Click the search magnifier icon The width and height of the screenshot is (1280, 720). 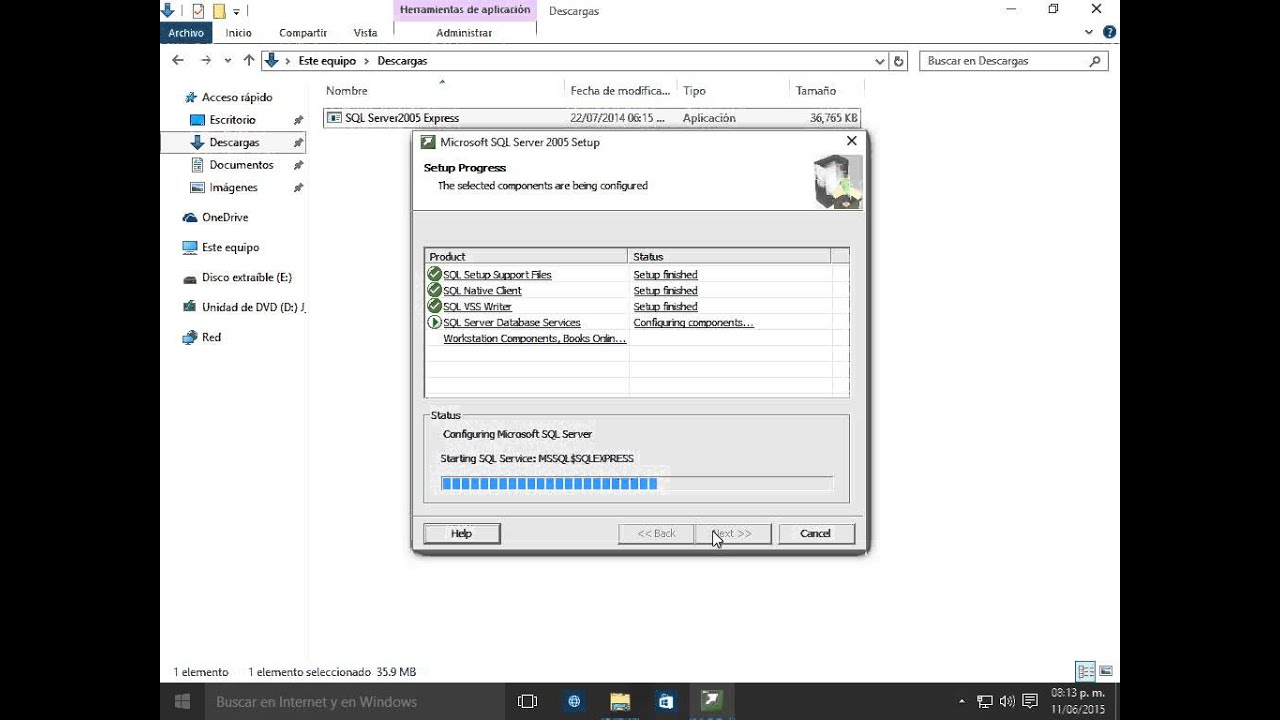pyautogui.click(x=1095, y=61)
